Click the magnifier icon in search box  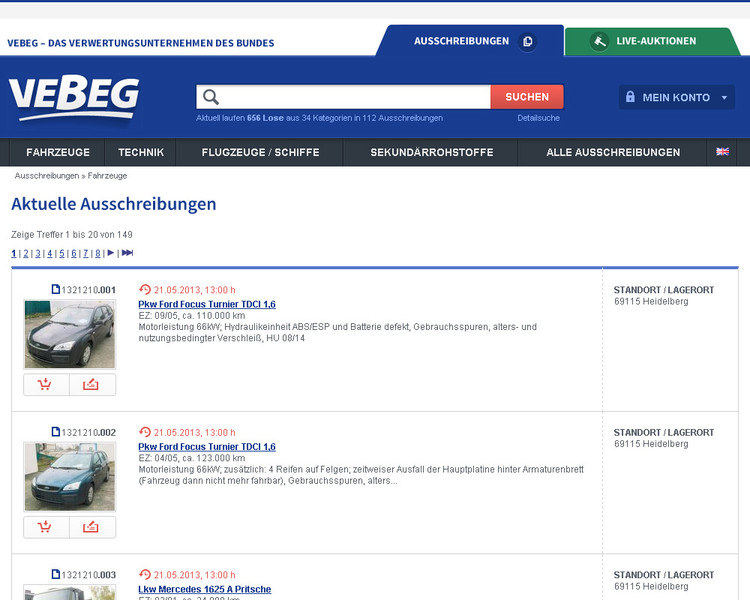tap(211, 97)
